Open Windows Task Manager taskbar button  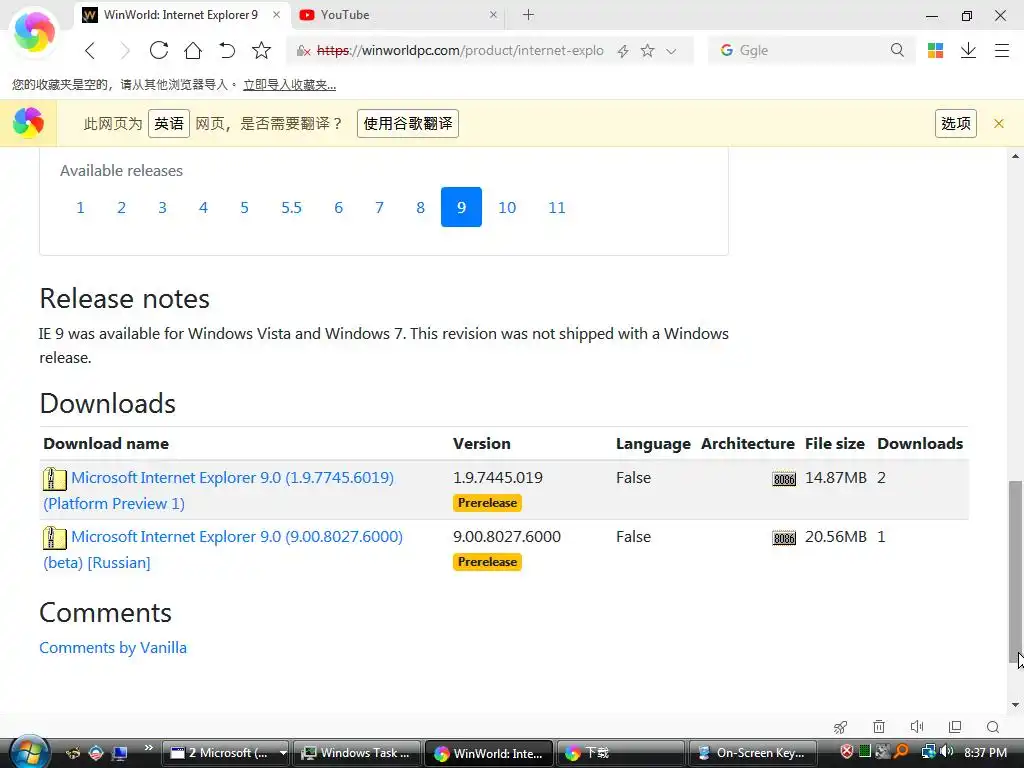pyautogui.click(x=357, y=753)
